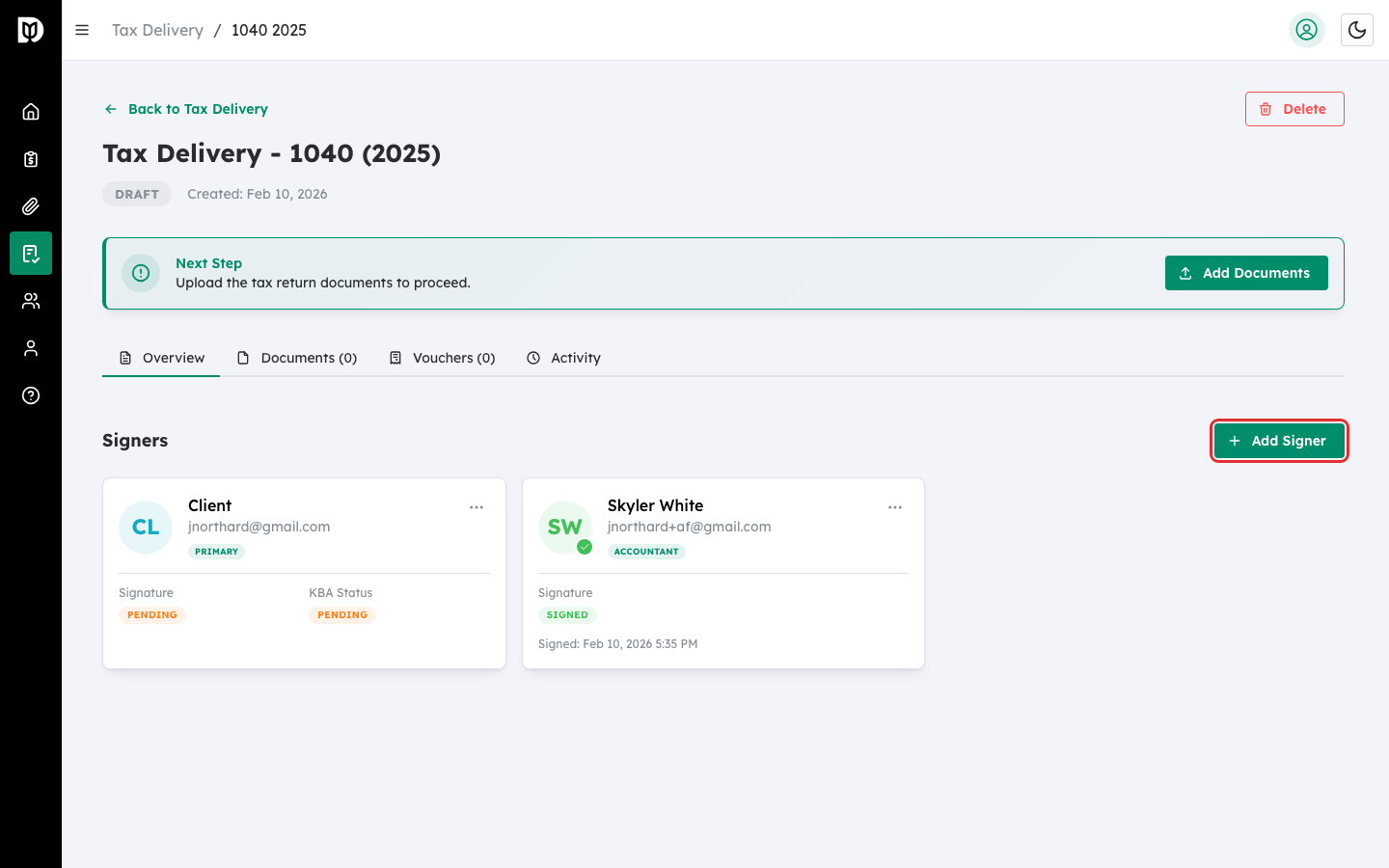Open the active Tax Delivery document-check icon

point(30,253)
